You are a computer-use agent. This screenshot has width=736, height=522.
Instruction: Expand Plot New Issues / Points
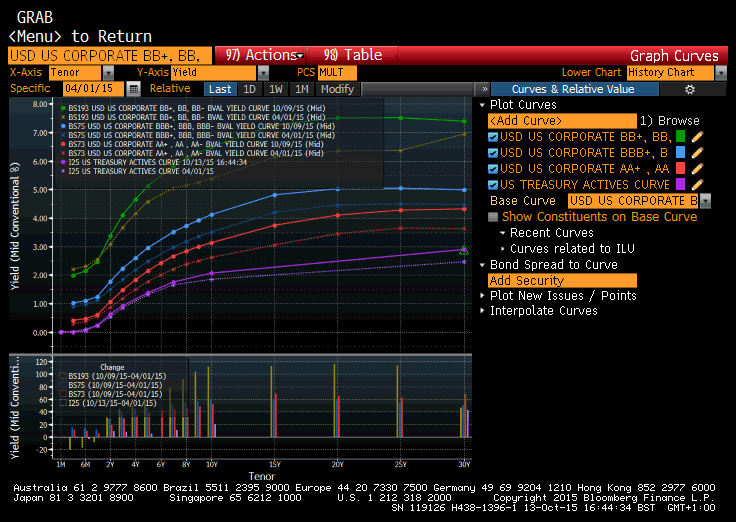[482, 296]
